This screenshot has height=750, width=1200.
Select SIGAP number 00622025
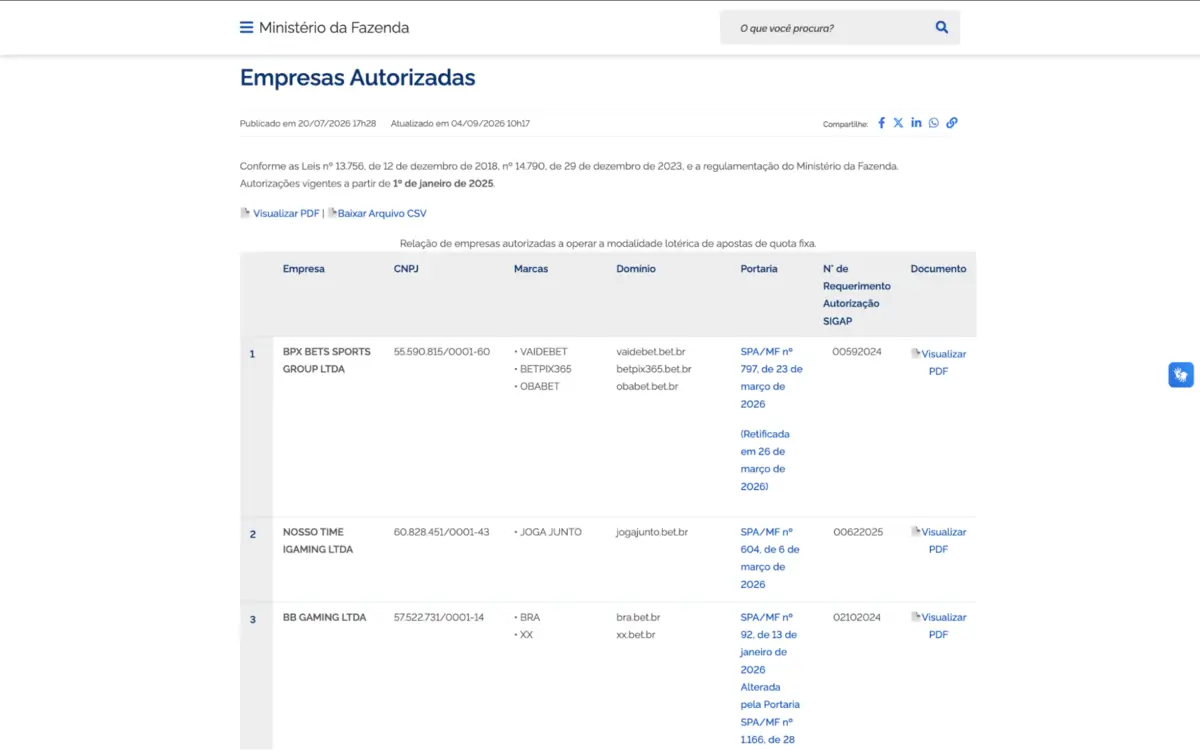(x=858, y=532)
